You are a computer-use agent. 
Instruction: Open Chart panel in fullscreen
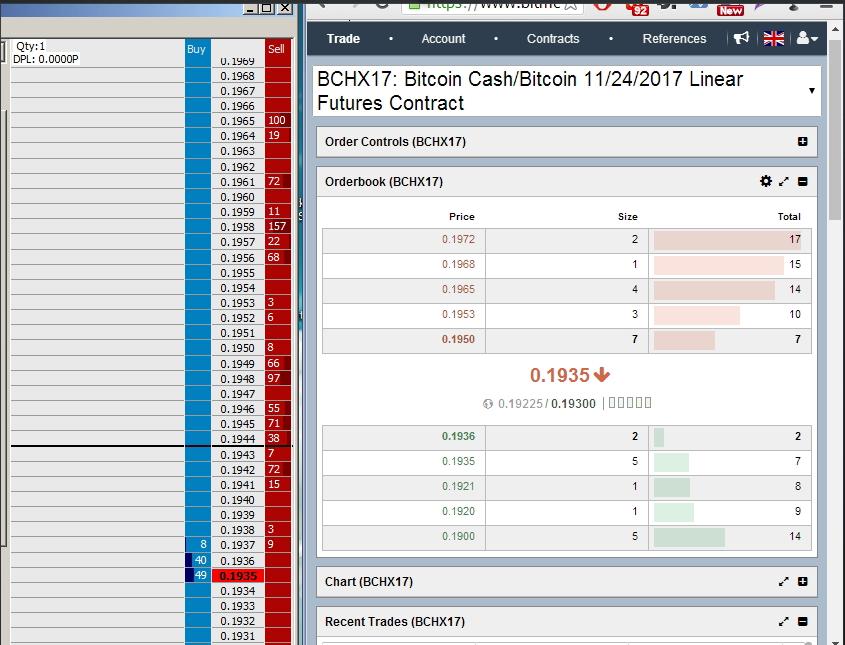point(784,581)
